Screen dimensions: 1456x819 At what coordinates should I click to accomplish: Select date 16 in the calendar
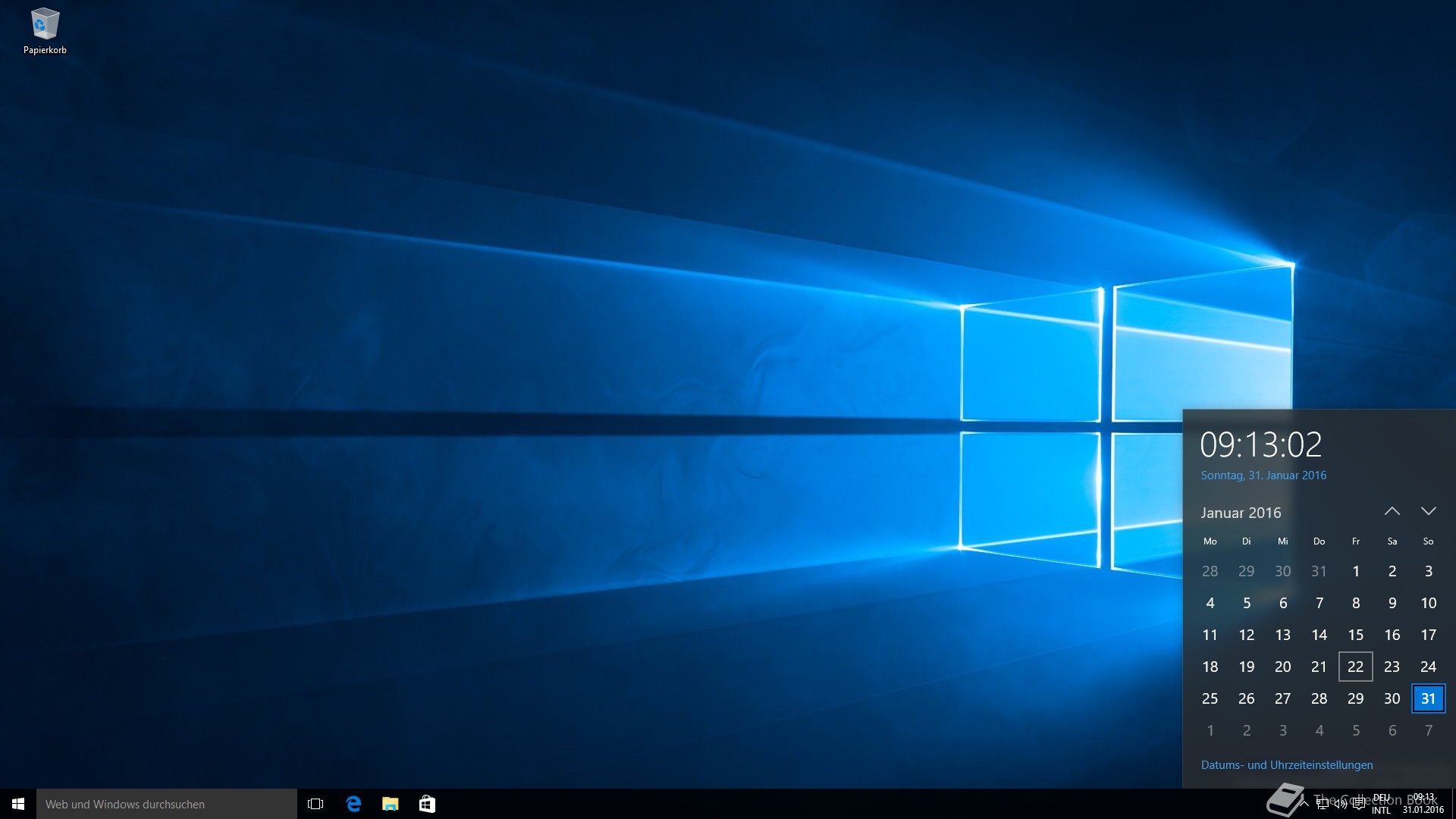1392,635
